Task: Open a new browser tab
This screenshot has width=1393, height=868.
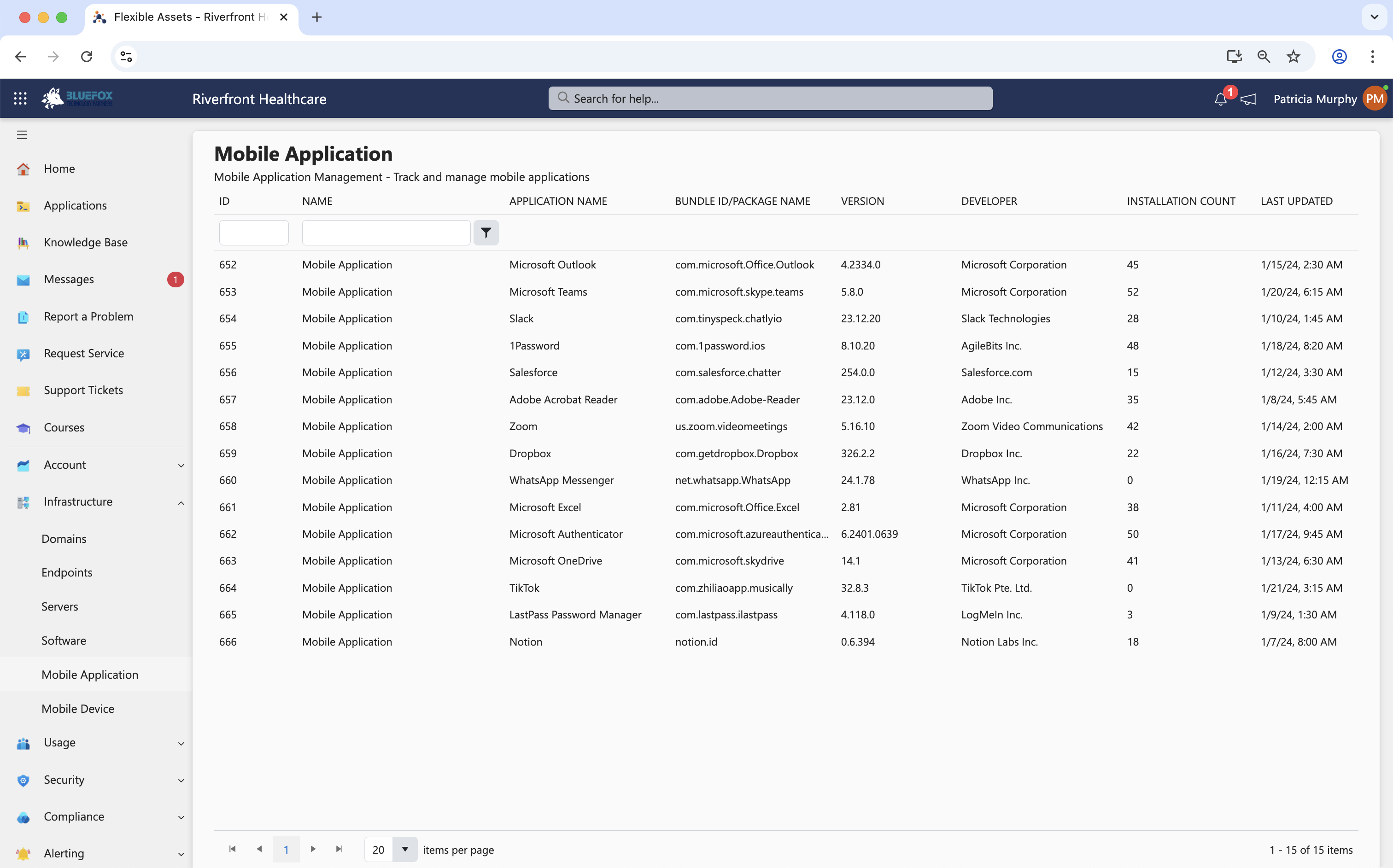Action: (x=316, y=17)
